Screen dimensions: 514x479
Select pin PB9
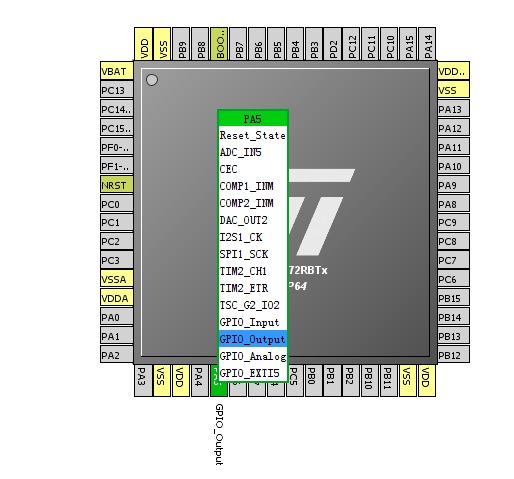point(181,44)
